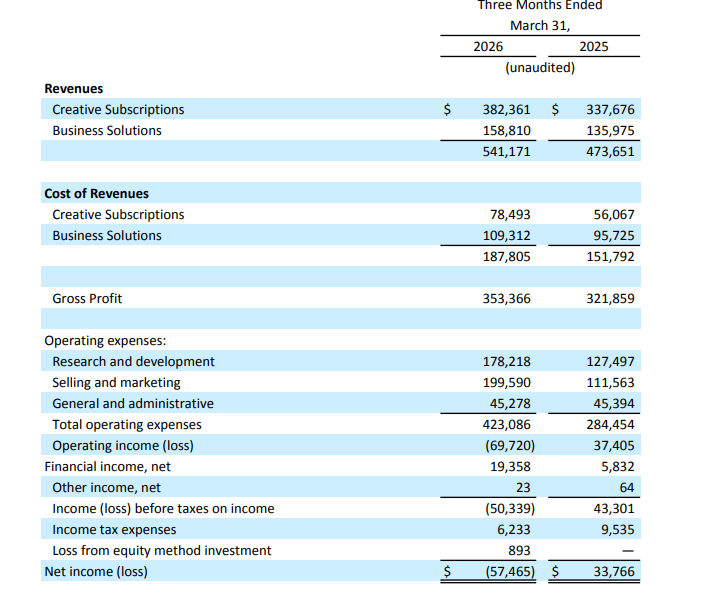Click financial income value 19,358
Image resolution: width=703 pixels, height=593 pixels.
tap(510, 467)
